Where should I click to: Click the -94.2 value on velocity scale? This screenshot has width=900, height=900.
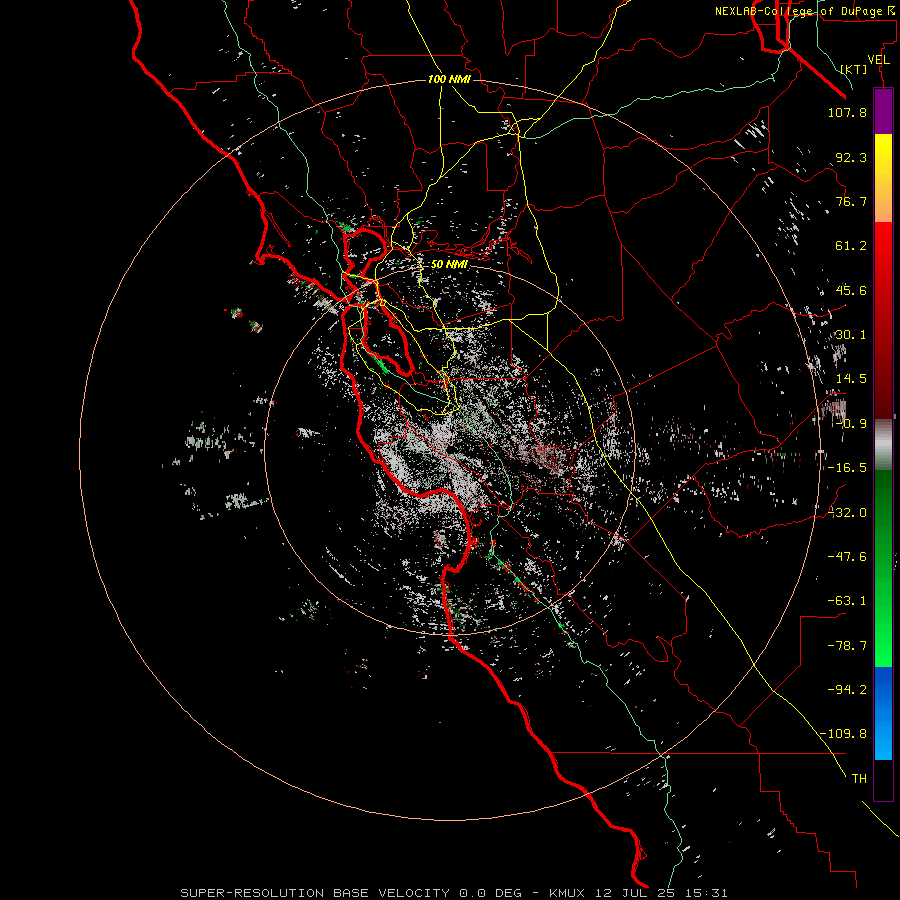point(847,690)
